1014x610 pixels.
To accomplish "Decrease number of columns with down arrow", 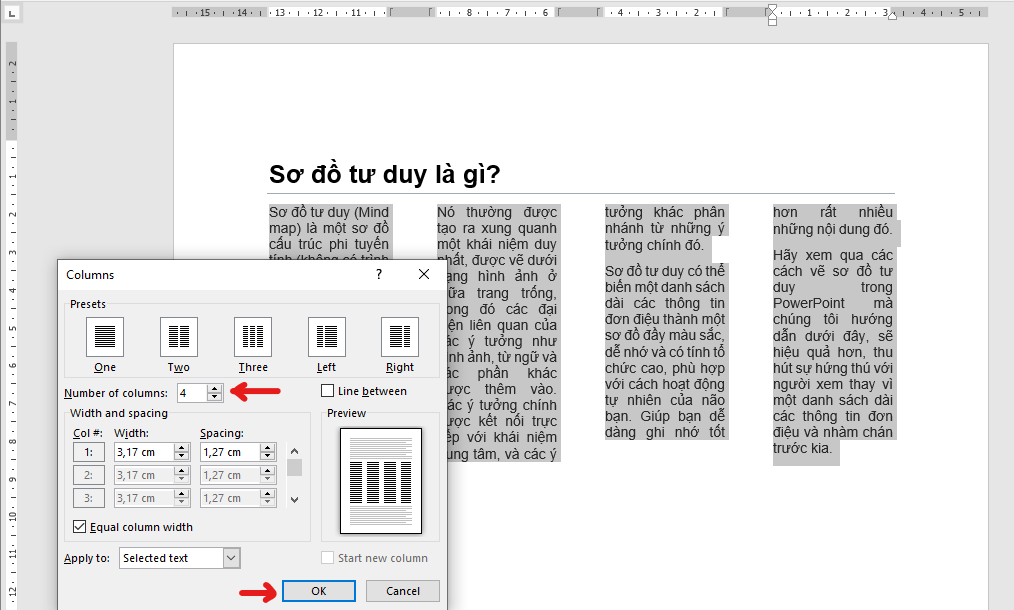I will pos(214,397).
